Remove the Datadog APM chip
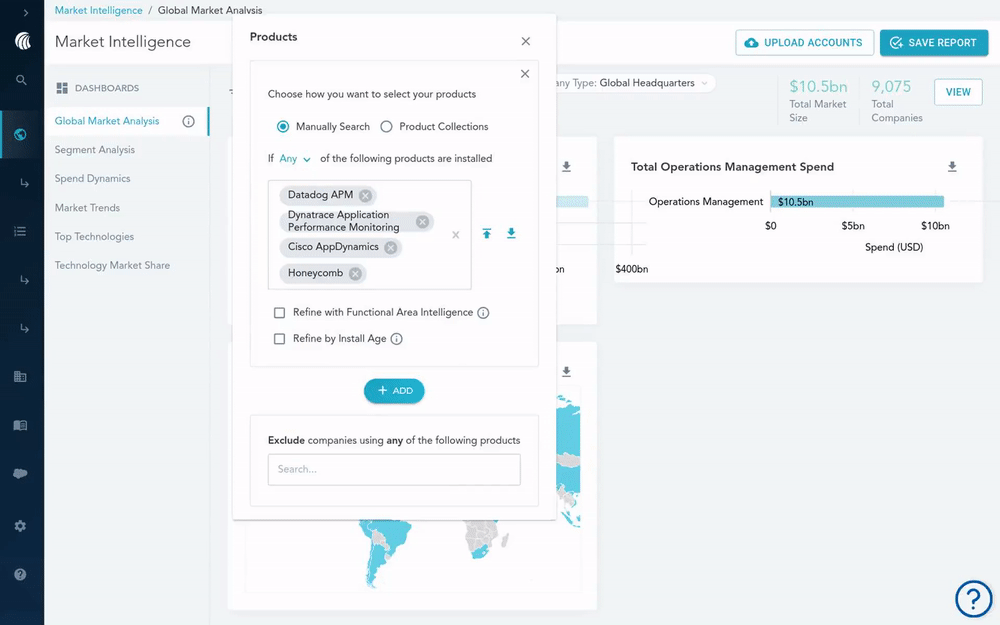 coord(365,195)
